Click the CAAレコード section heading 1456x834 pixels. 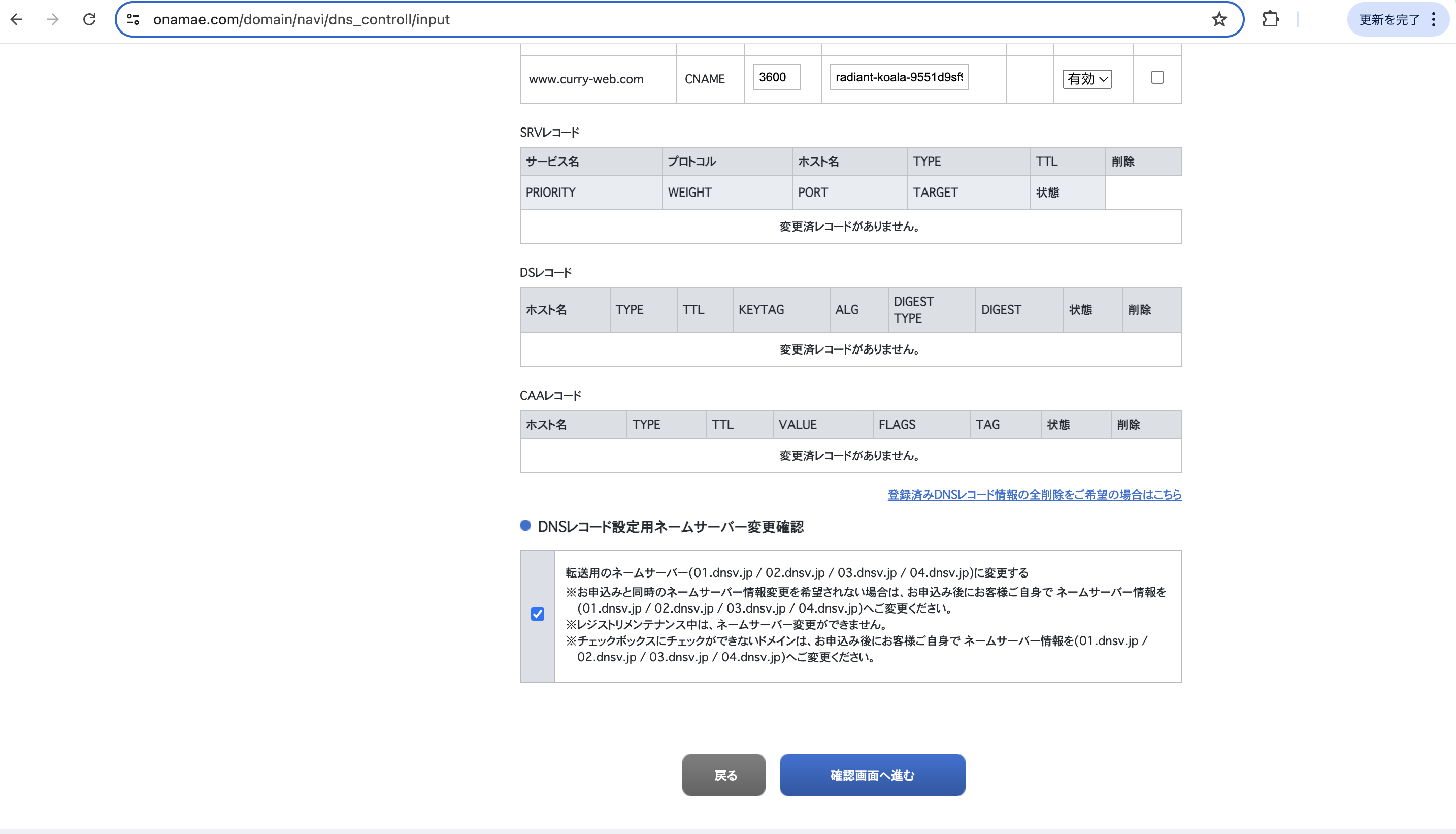pos(550,396)
